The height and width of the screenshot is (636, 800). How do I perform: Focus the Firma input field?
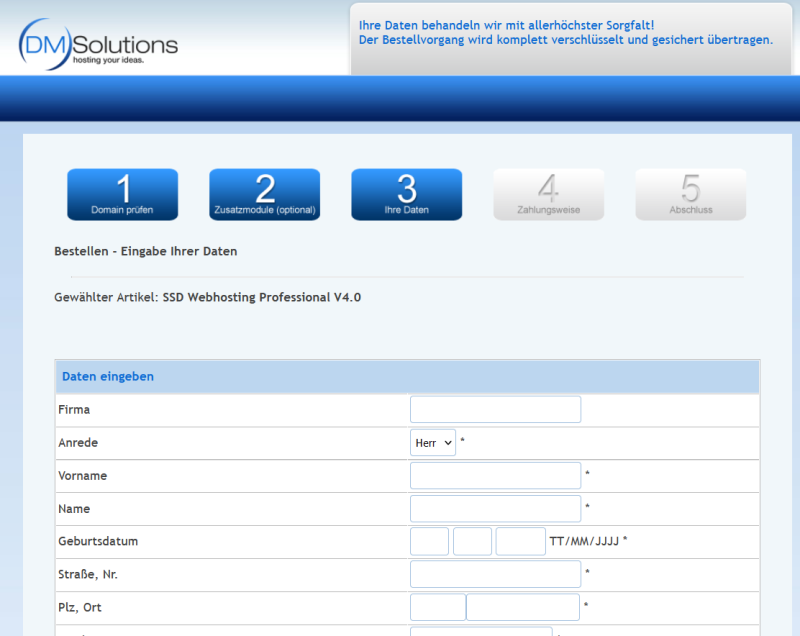click(495, 409)
